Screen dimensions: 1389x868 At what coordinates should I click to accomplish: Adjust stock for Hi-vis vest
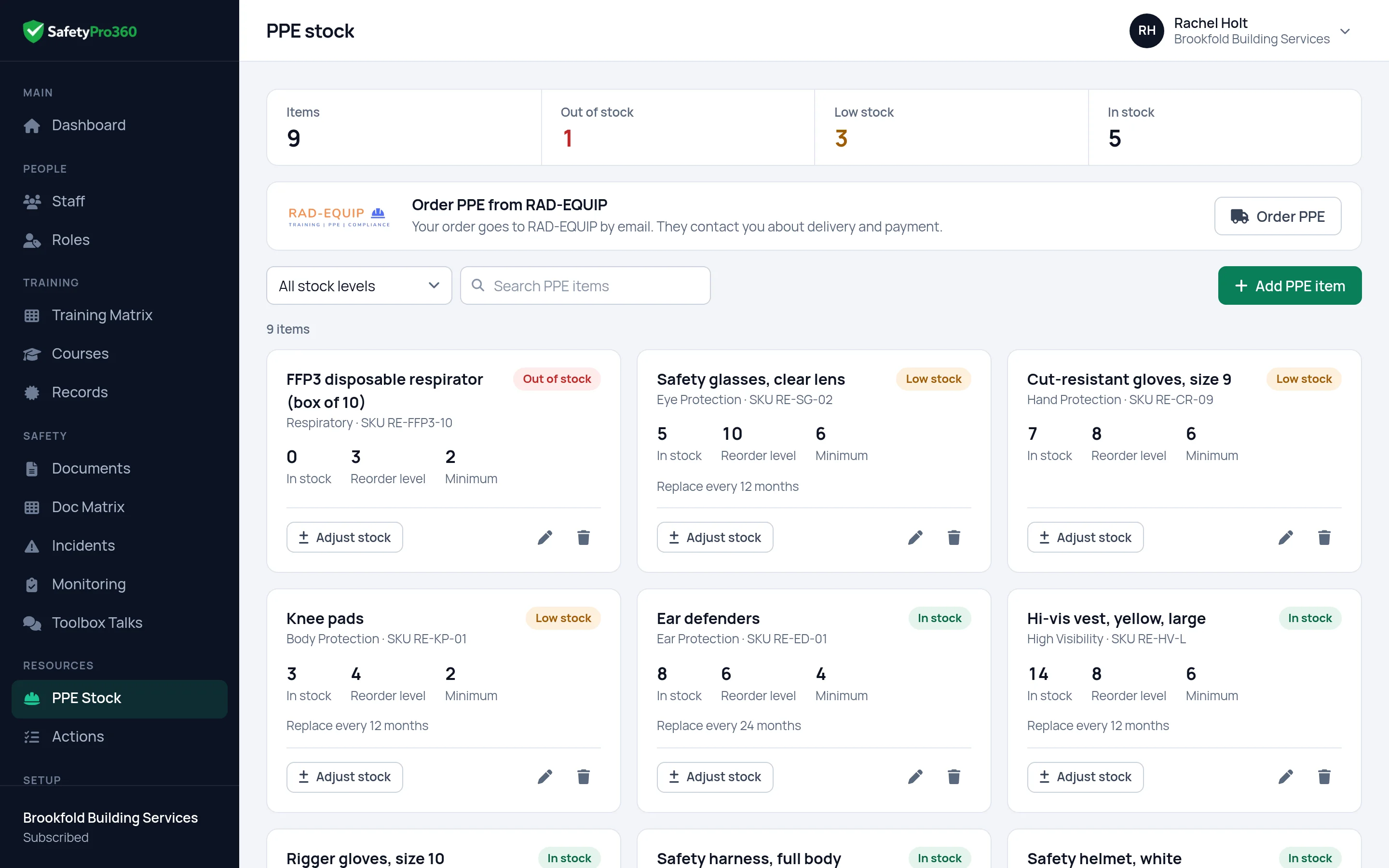[x=1085, y=777]
